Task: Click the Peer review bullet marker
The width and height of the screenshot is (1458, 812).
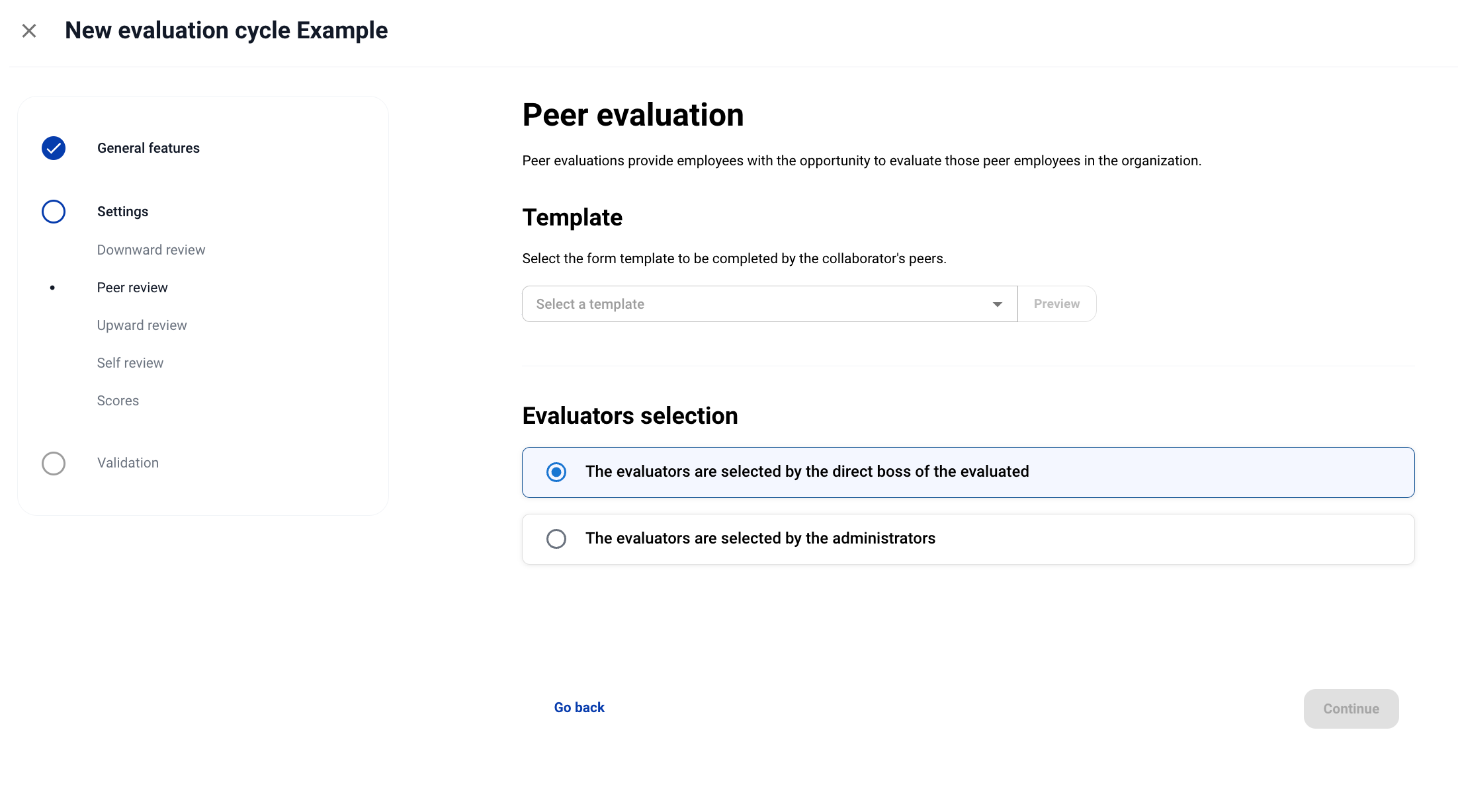Action: coord(52,288)
